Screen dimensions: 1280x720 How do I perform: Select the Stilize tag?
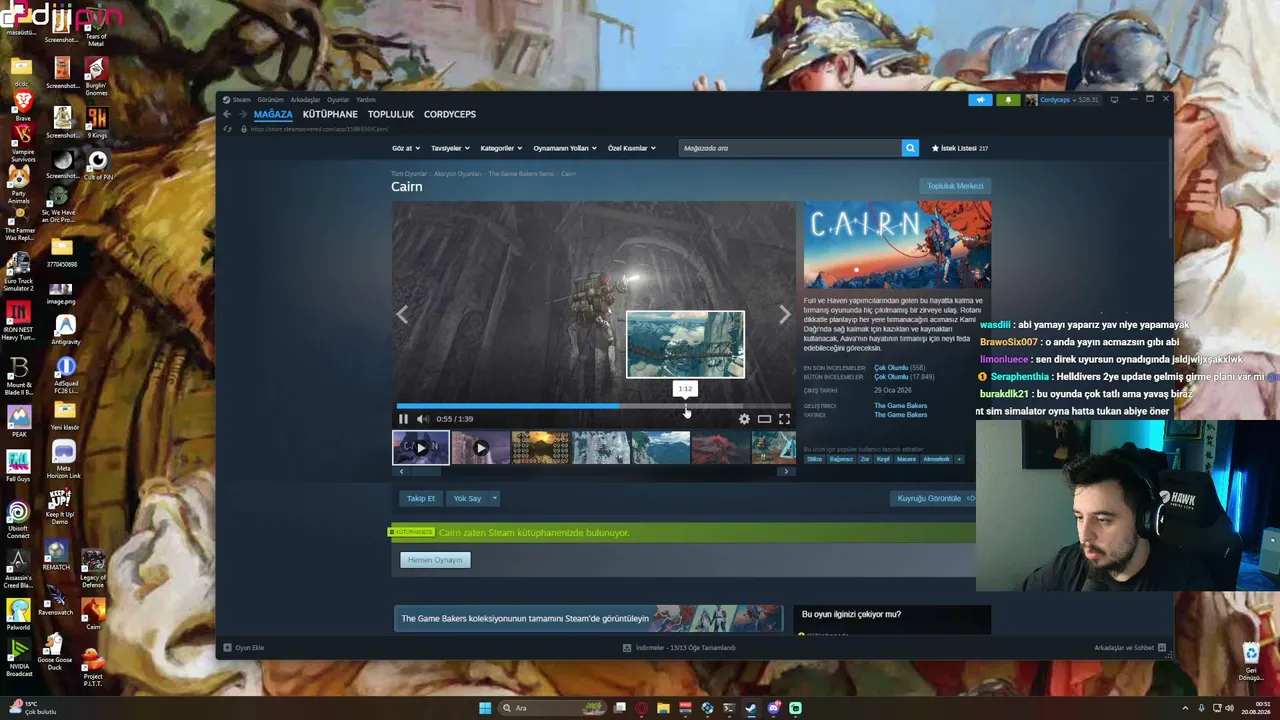click(x=815, y=459)
